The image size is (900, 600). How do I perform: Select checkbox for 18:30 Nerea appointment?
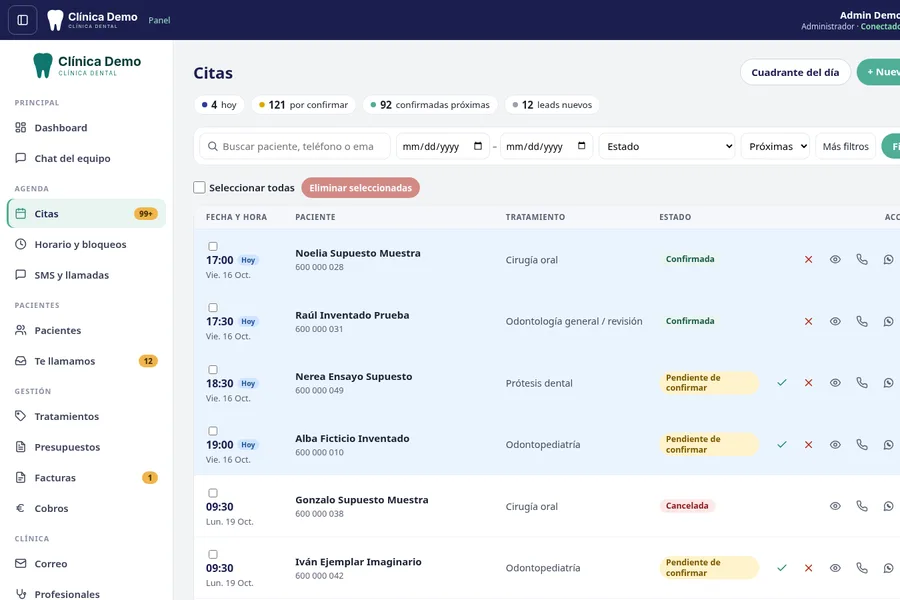[x=213, y=370]
